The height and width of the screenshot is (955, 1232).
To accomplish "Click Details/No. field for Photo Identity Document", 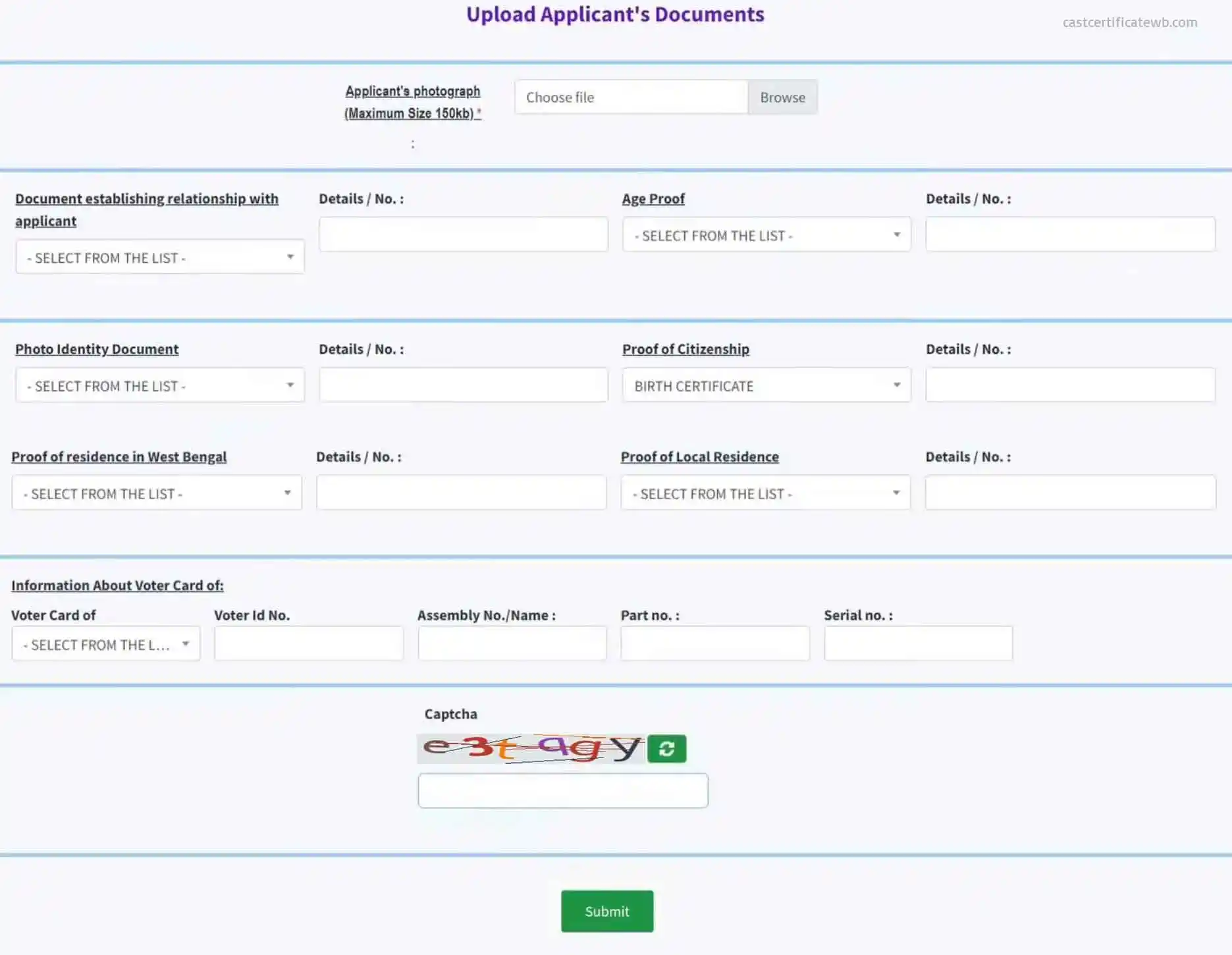I will point(463,384).
